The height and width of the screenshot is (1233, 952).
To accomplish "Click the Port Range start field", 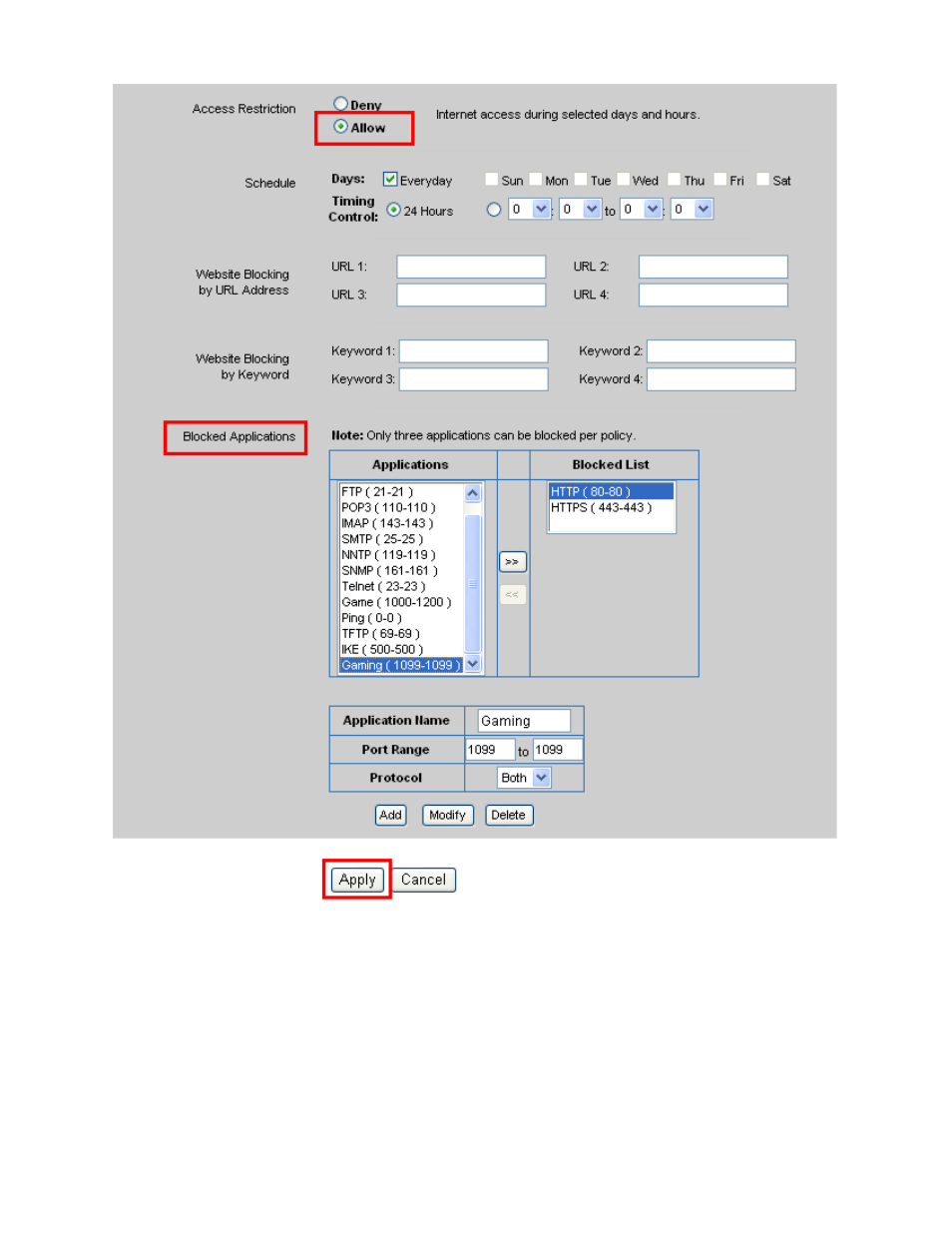I will point(490,750).
